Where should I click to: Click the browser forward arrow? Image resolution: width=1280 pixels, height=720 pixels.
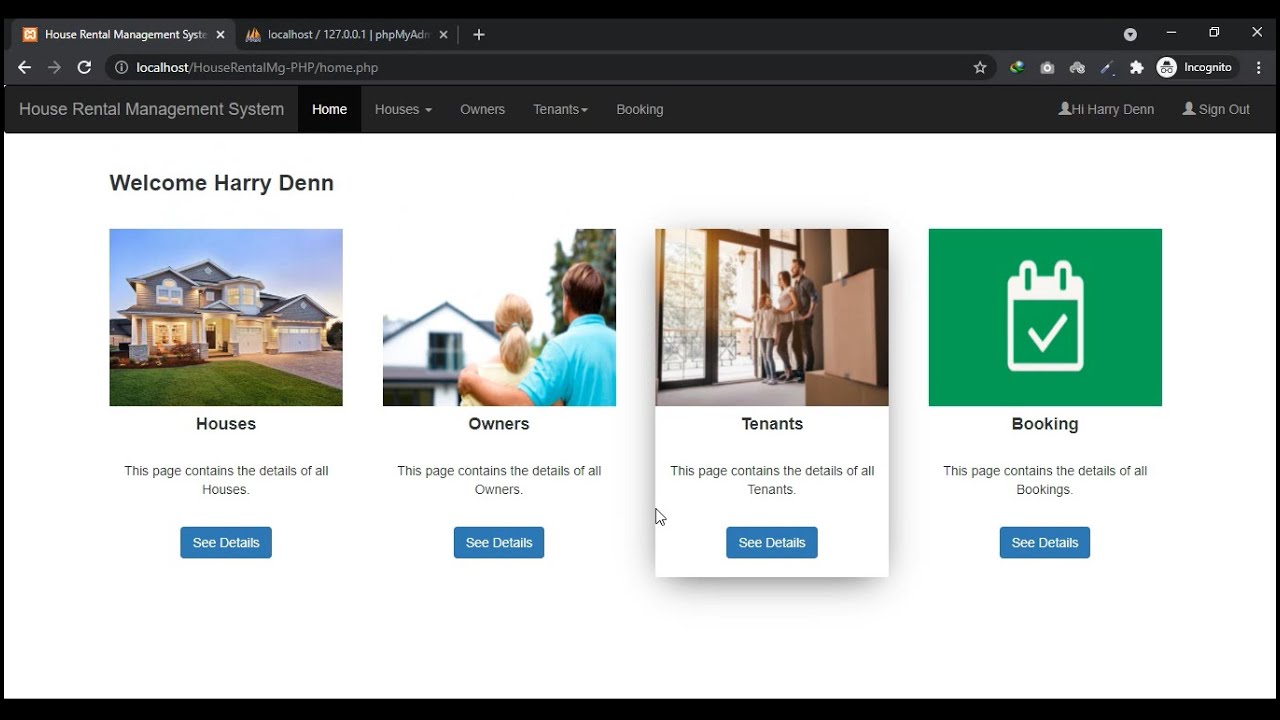[54, 67]
